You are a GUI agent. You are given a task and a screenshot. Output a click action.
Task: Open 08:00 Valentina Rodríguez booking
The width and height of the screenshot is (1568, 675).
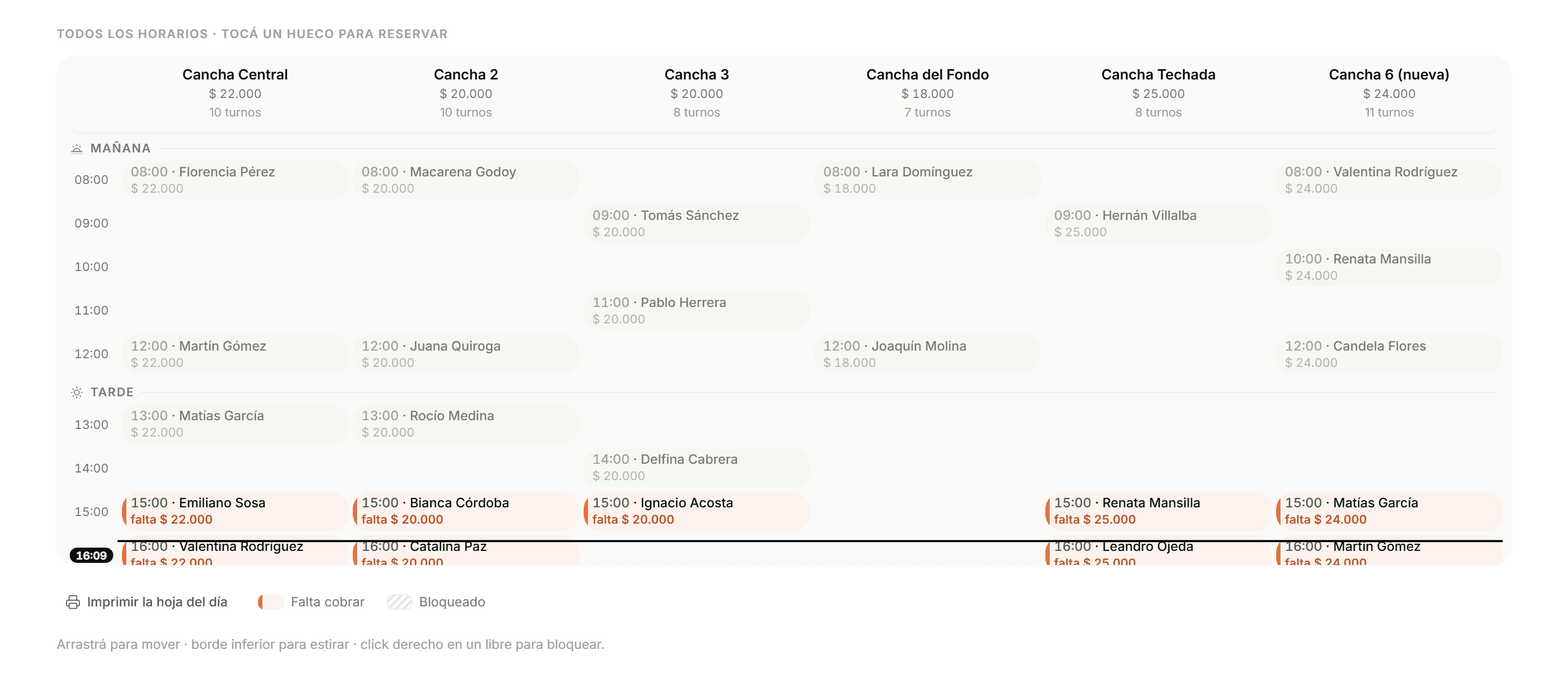[1389, 180]
